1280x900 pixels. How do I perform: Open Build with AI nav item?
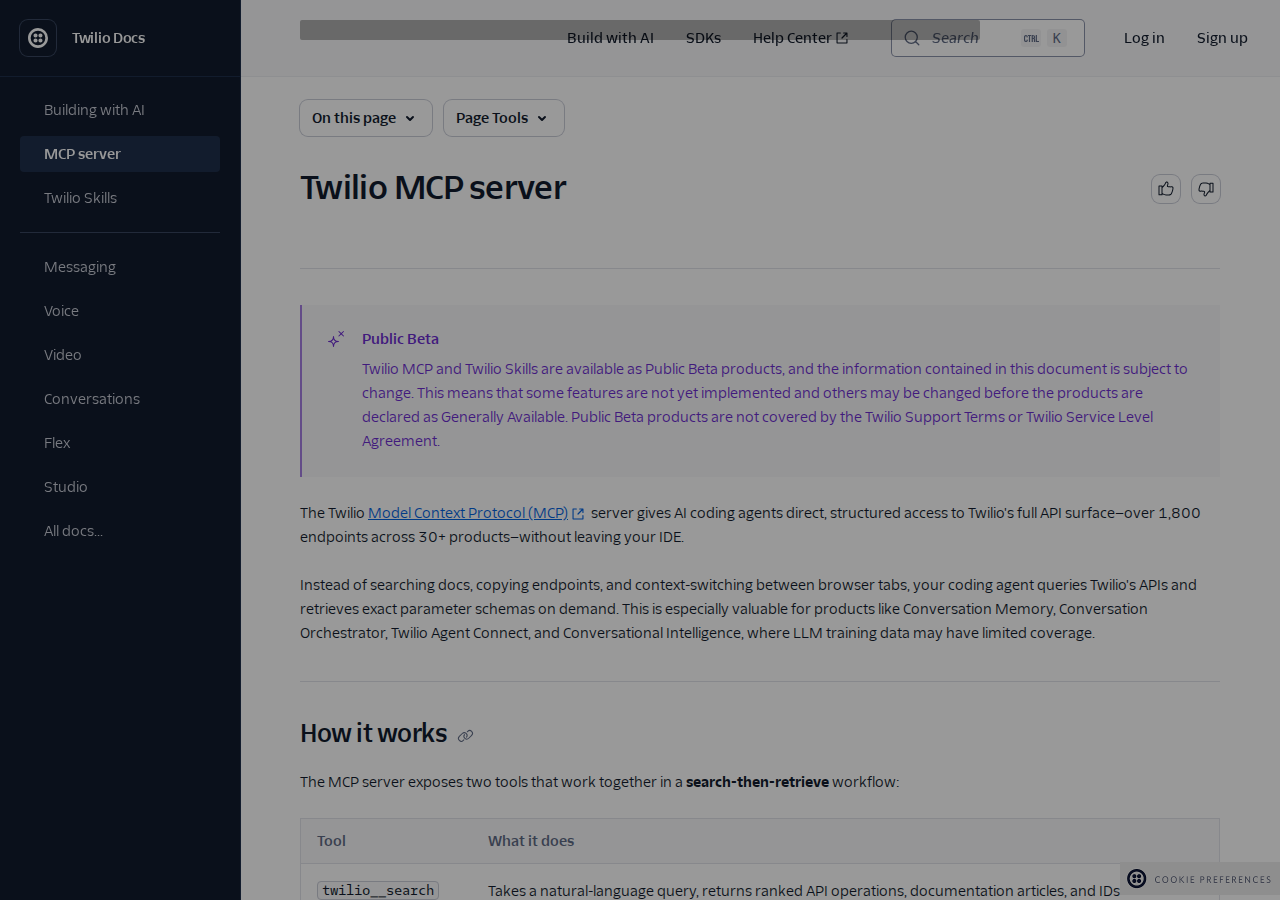click(x=610, y=38)
